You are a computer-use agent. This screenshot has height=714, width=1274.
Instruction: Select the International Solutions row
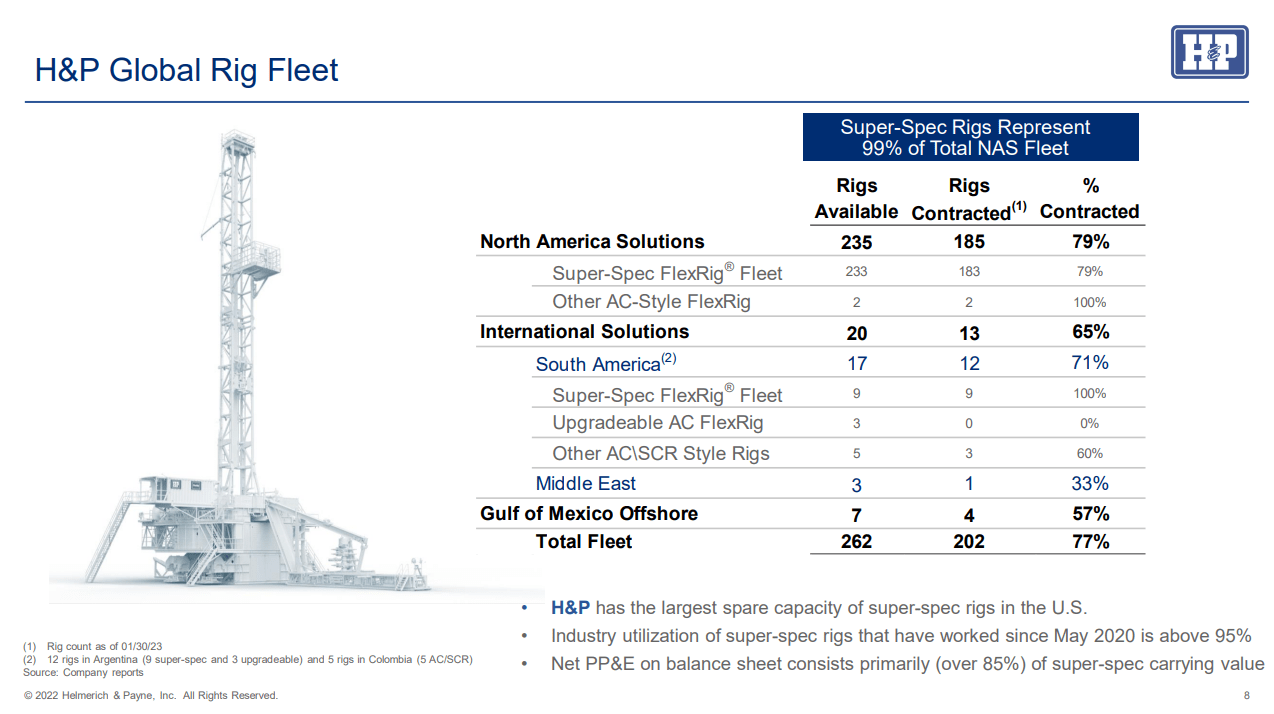tap(584, 331)
